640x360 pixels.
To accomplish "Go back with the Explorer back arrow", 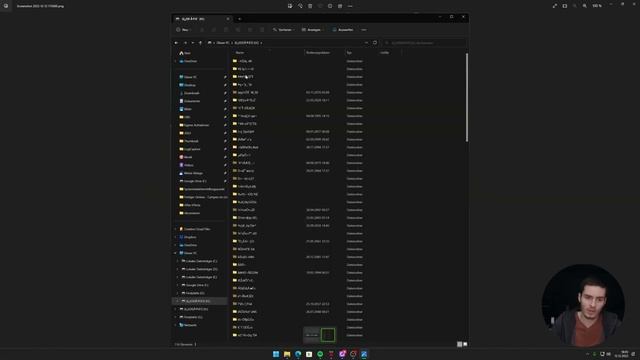I will coord(176,43).
